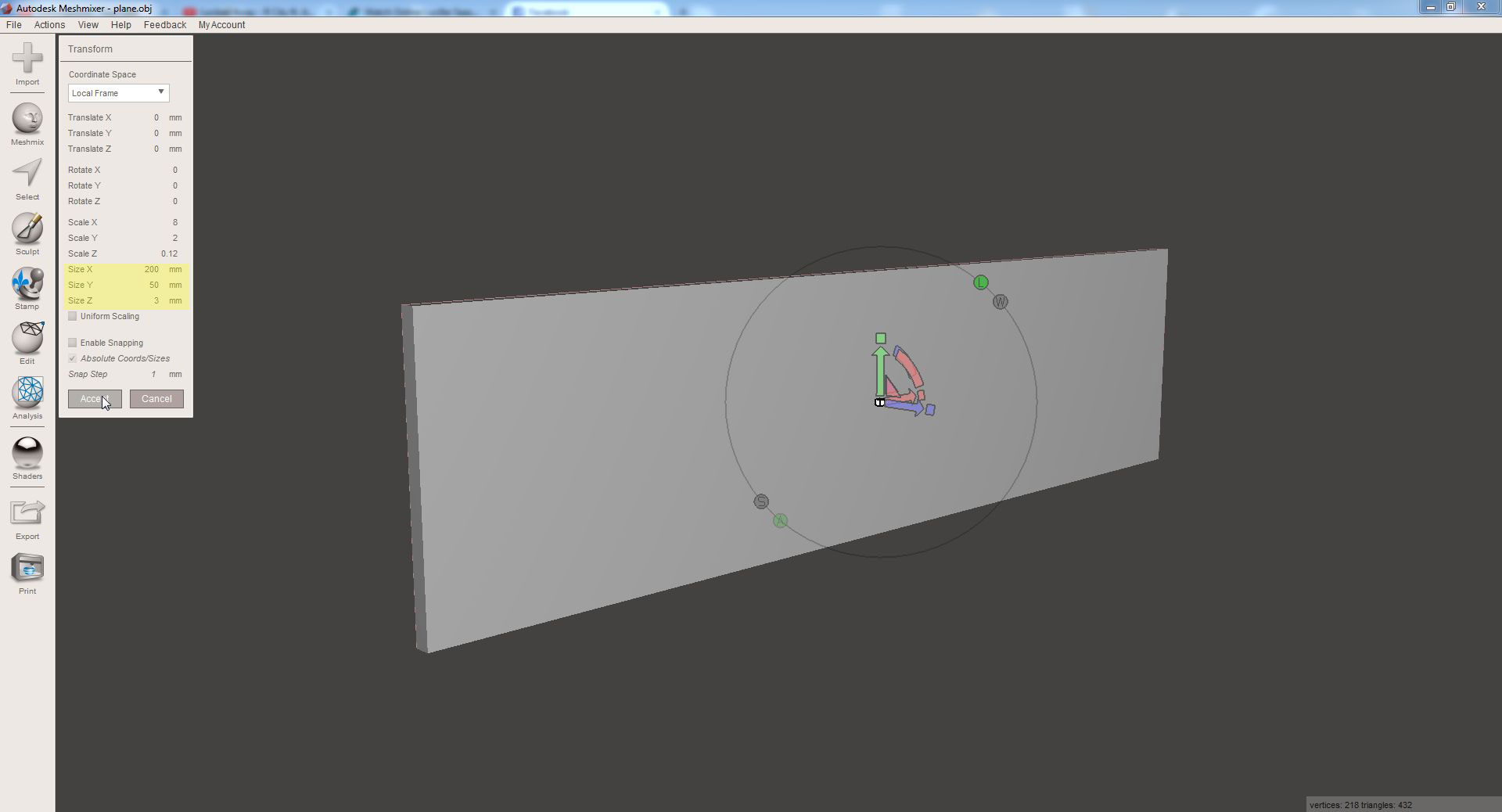Open the File menu
Viewport: 1502px width, 812px height.
click(13, 25)
